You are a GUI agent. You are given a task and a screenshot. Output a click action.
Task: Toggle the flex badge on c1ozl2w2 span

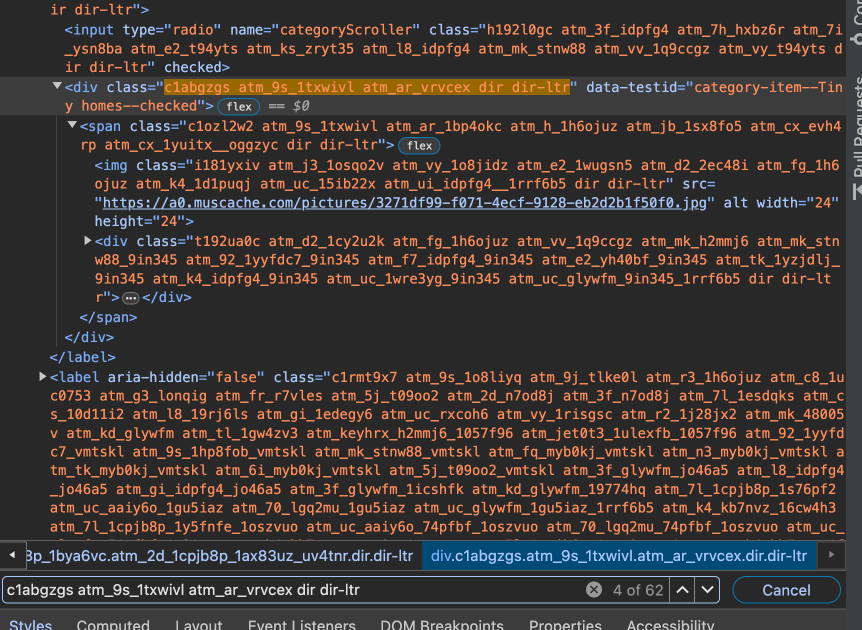(x=419, y=146)
